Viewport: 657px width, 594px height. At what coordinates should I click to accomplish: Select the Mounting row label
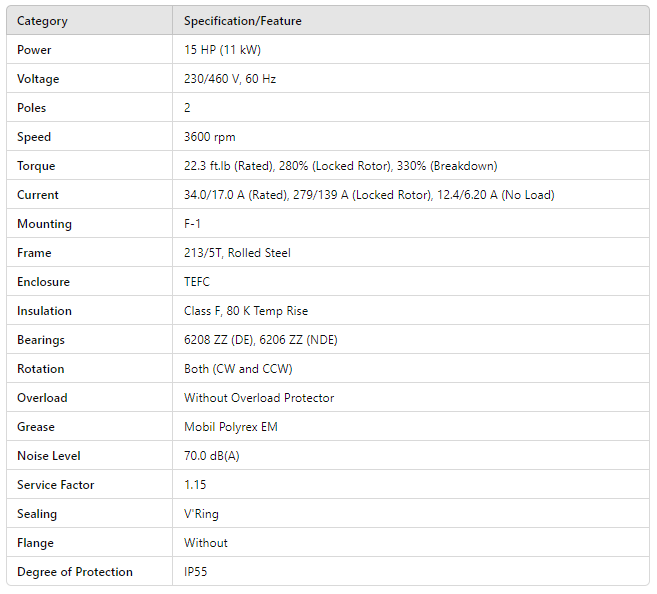(44, 224)
